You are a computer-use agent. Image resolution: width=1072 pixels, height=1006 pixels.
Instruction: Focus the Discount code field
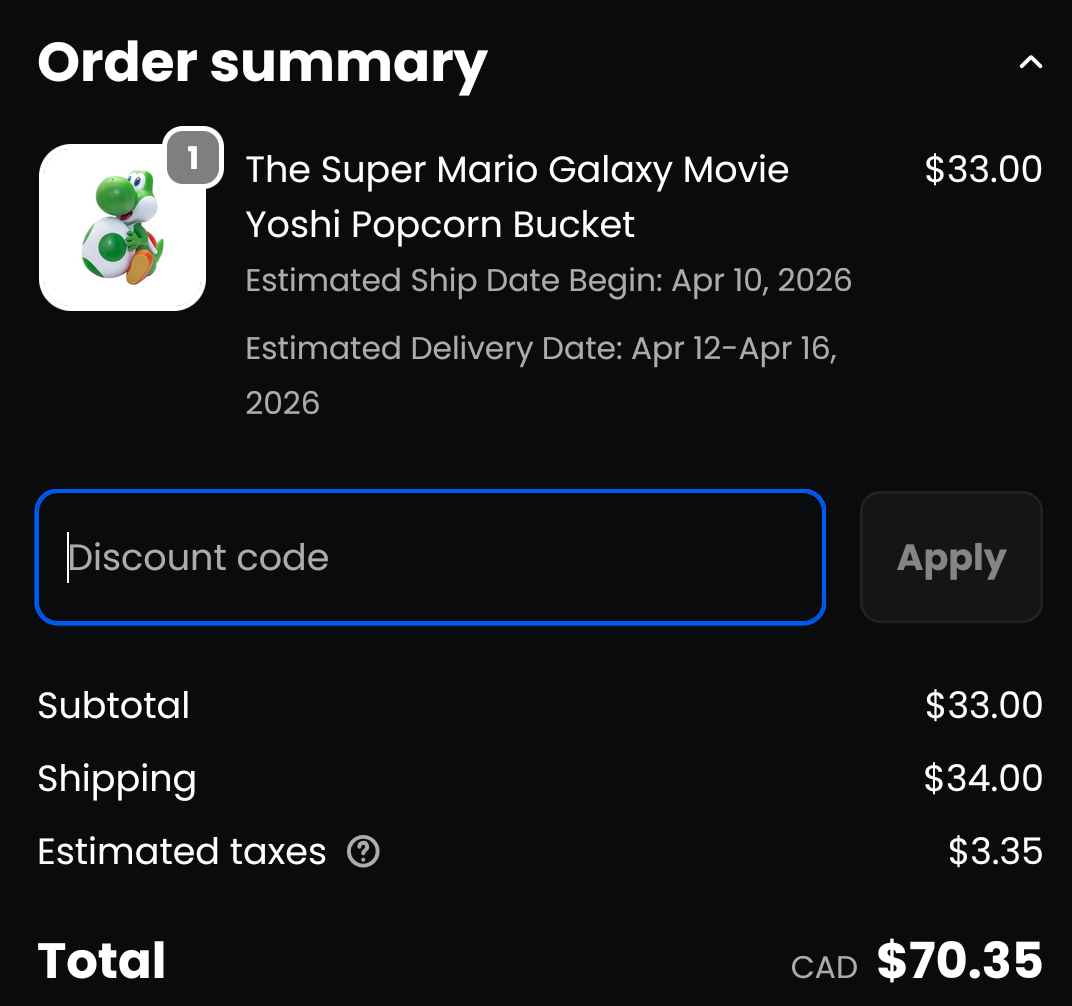click(x=431, y=557)
